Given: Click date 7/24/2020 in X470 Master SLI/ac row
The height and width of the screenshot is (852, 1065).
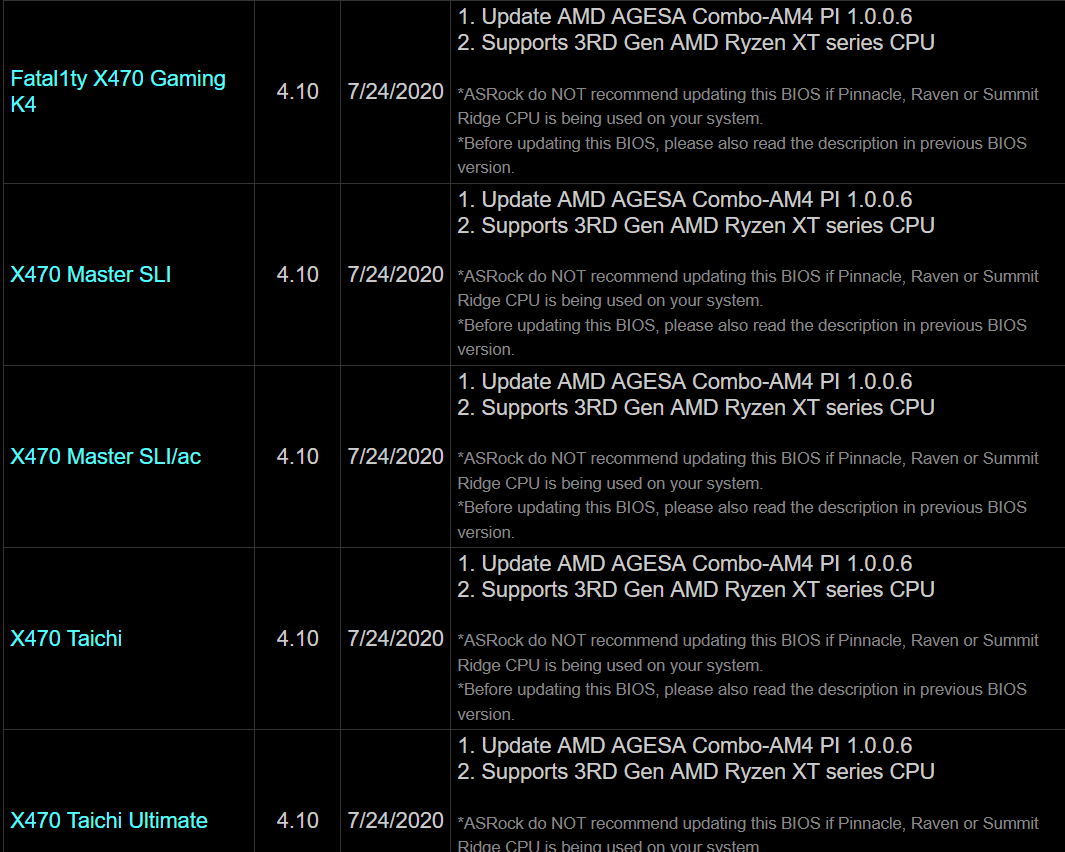Looking at the screenshot, I should pyautogui.click(x=395, y=457).
